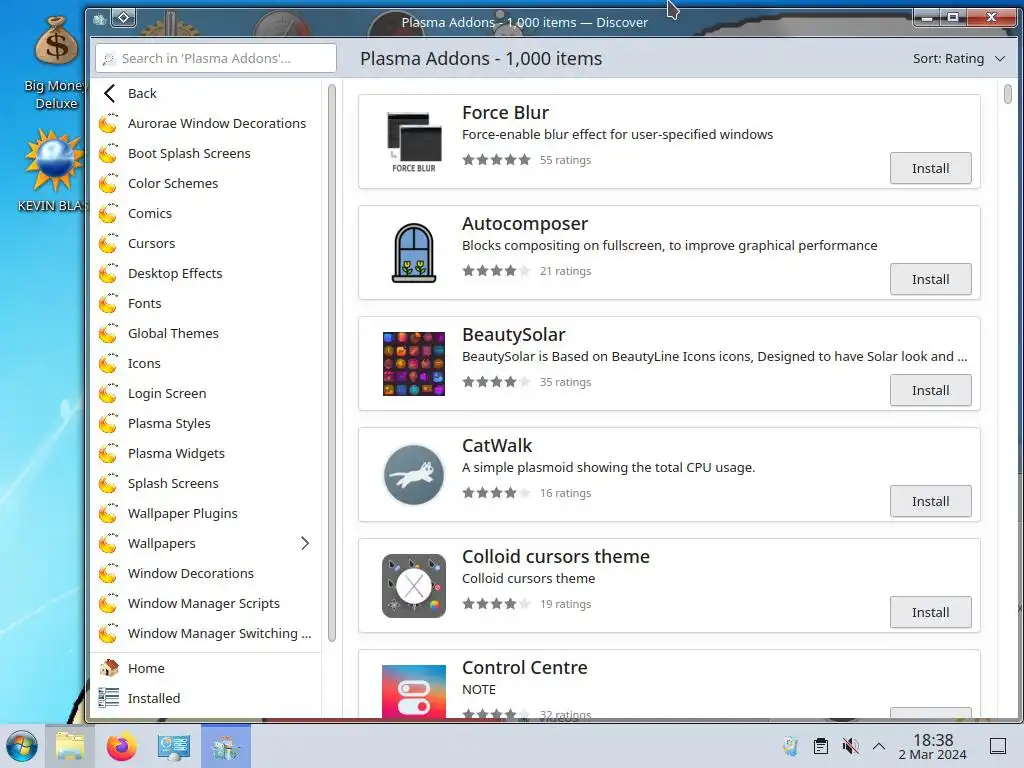
Task: Click the Login Screen category icon
Action: coord(108,394)
